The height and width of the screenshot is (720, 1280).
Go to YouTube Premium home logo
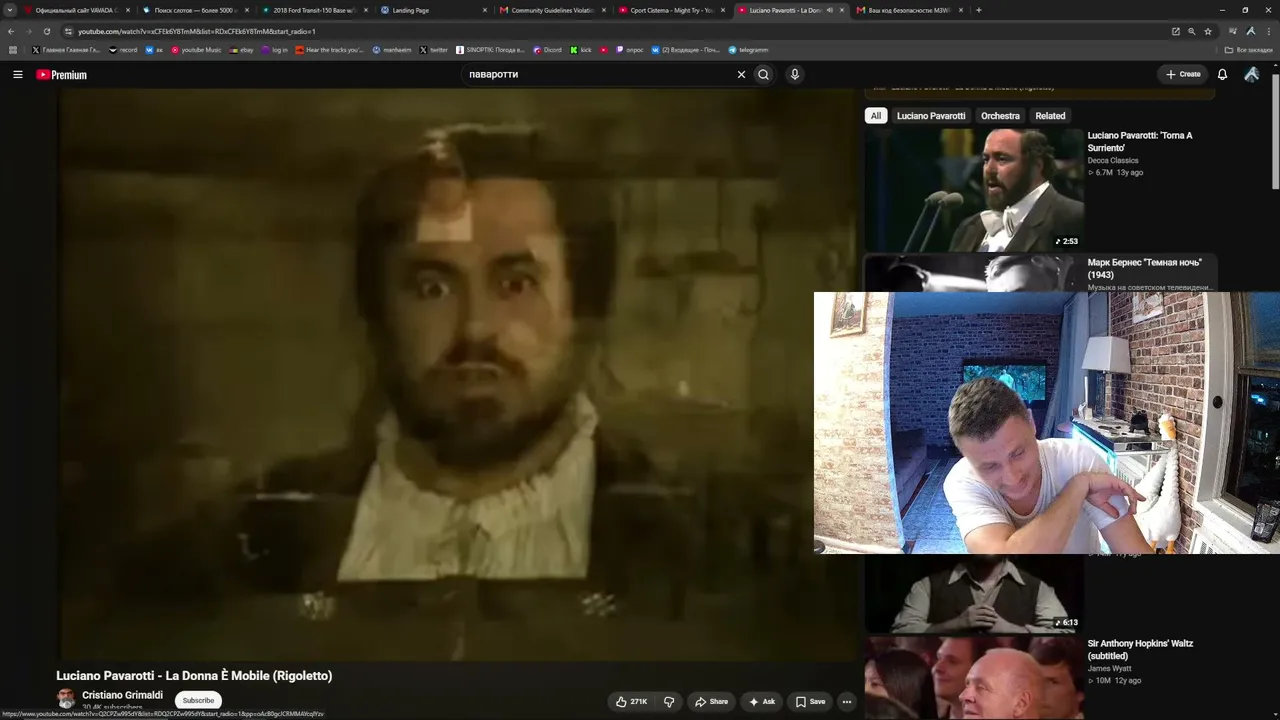click(62, 75)
